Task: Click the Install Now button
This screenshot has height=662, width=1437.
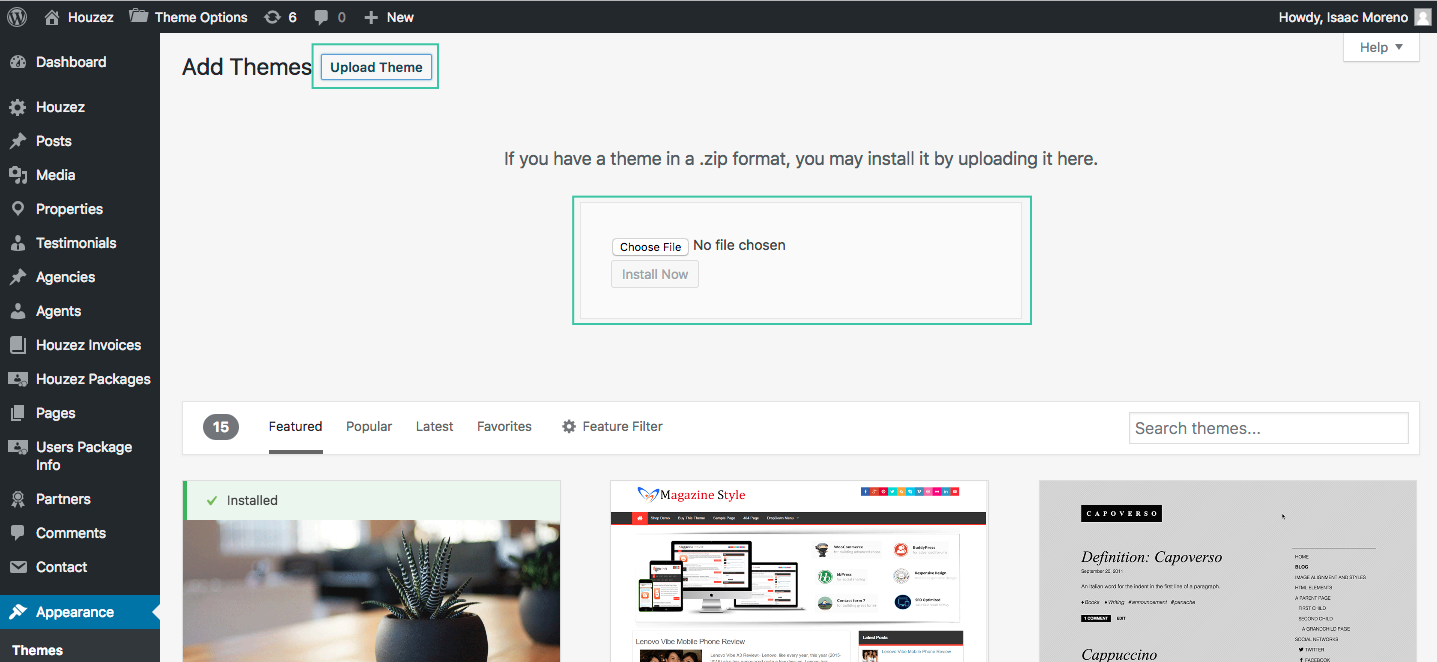Action: coord(655,274)
